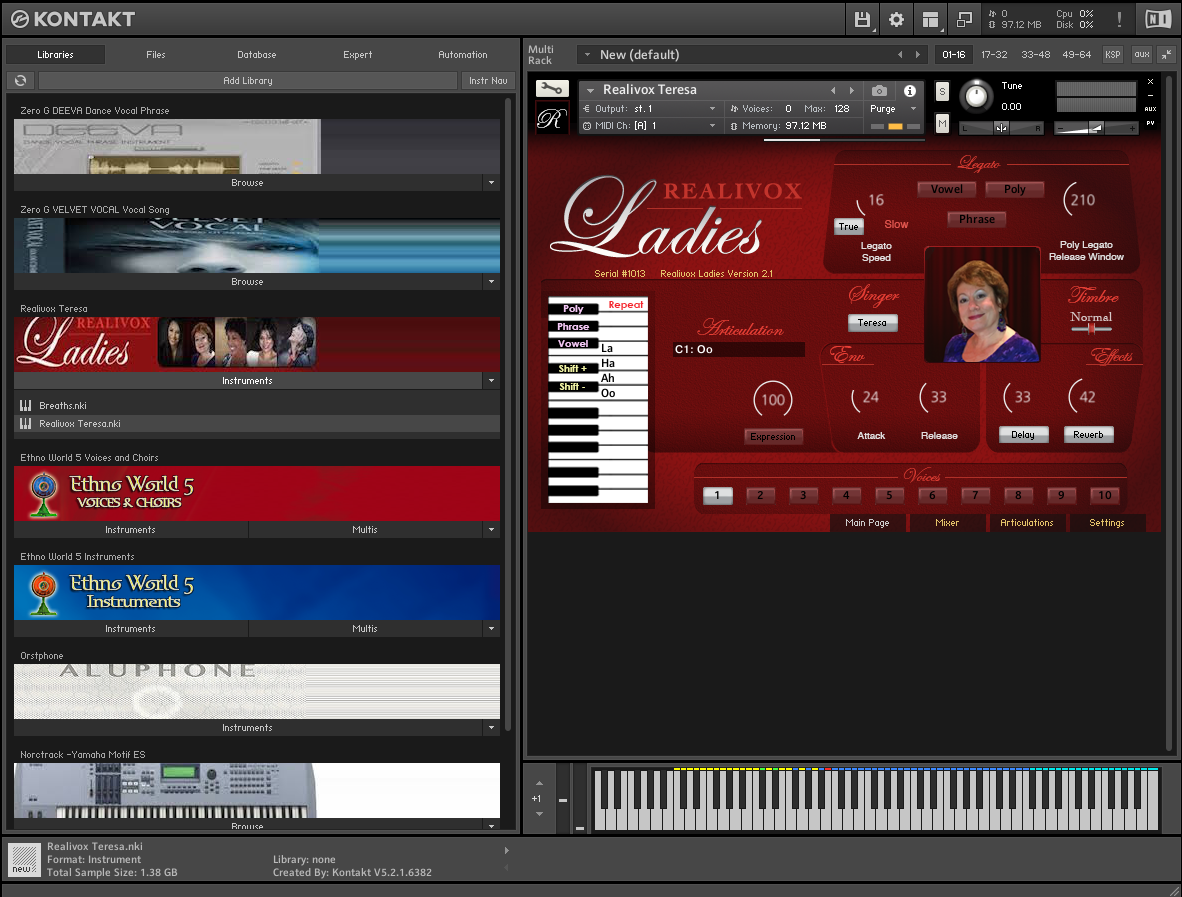1182x897 pixels.
Task: Click Browse under Zero G DEEVA
Action: 247,182
